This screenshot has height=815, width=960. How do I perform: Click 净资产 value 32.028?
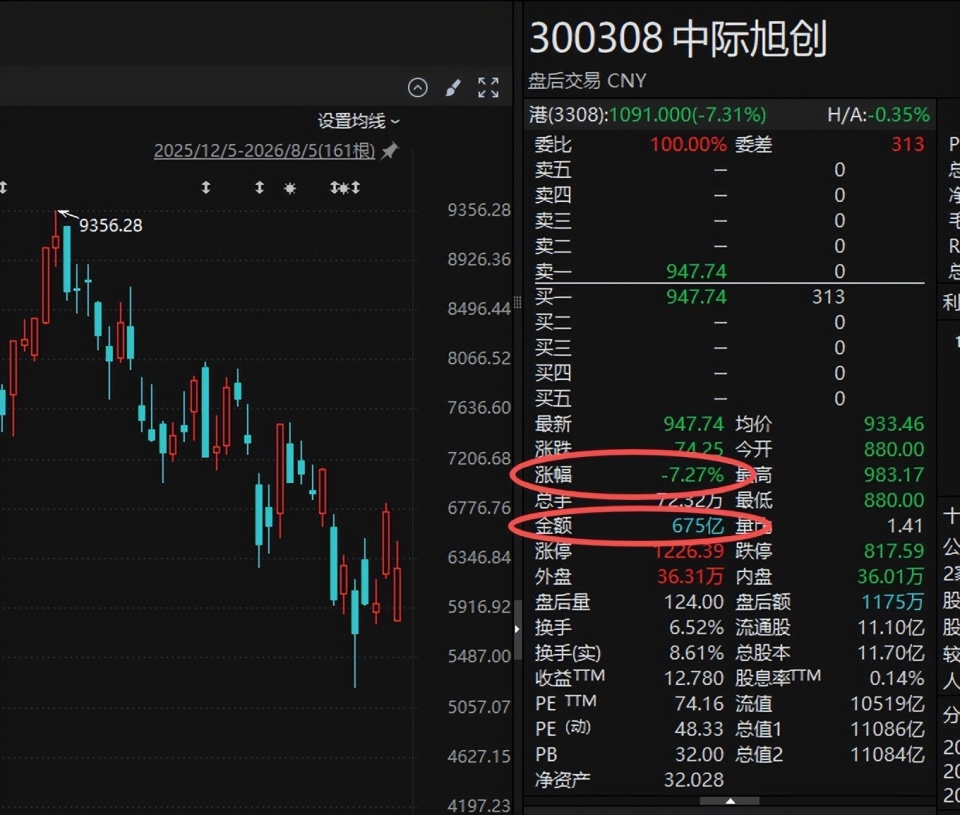[694, 780]
